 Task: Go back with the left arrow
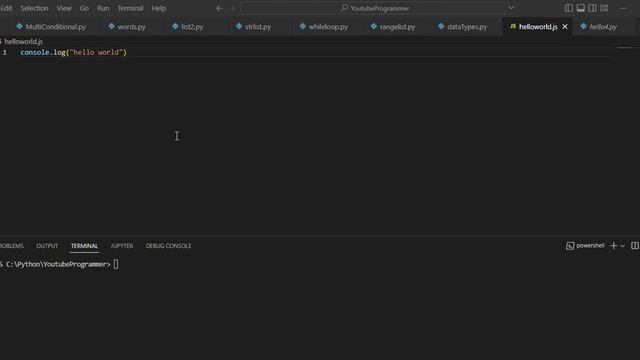[220, 8]
